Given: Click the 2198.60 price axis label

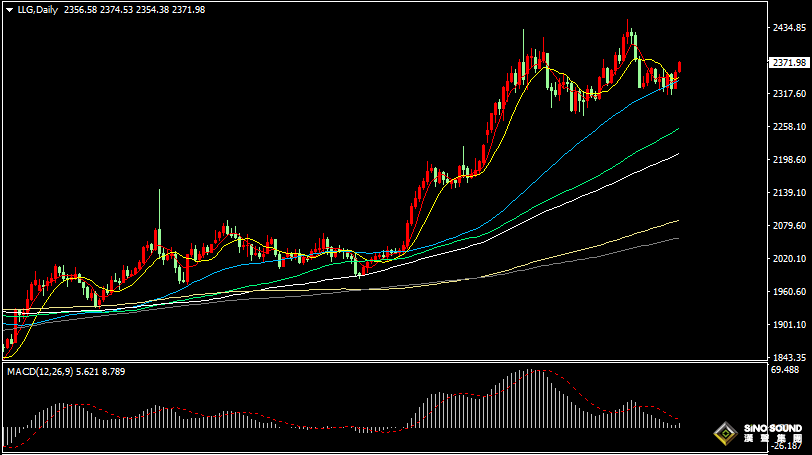Looking at the screenshot, I should (788, 160).
